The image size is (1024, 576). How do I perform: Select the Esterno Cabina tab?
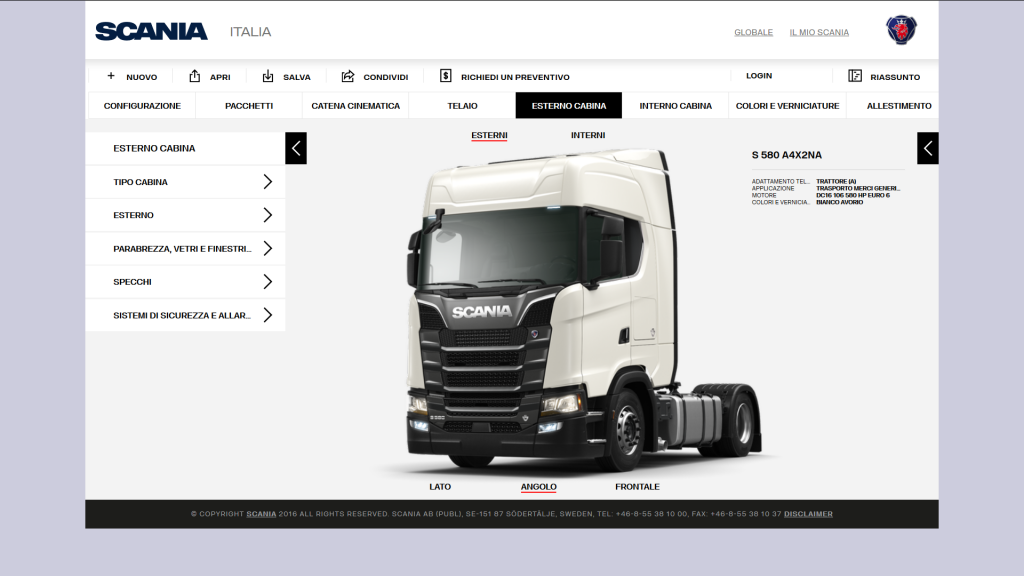point(569,106)
